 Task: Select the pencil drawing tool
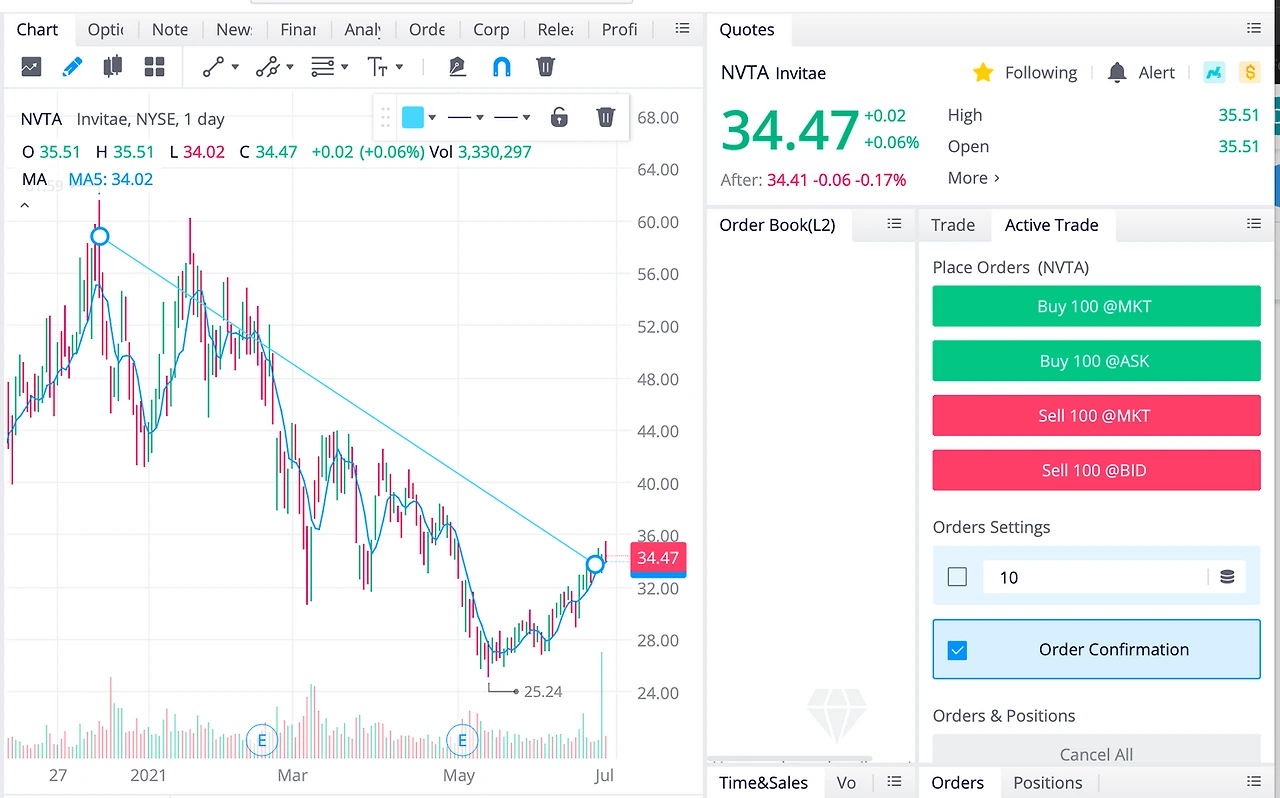coord(72,67)
